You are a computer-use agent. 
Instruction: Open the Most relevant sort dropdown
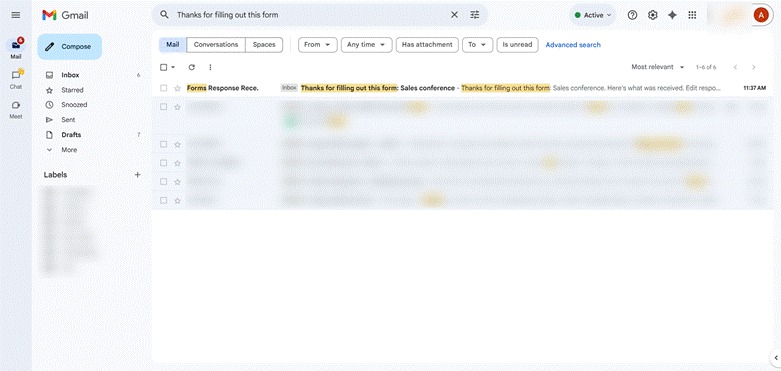click(x=657, y=67)
